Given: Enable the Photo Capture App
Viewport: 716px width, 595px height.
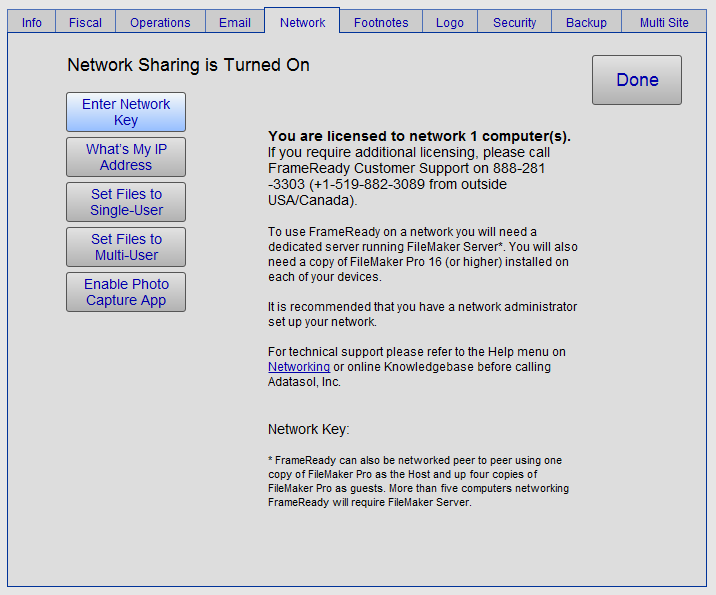Looking at the screenshot, I should click(126, 292).
